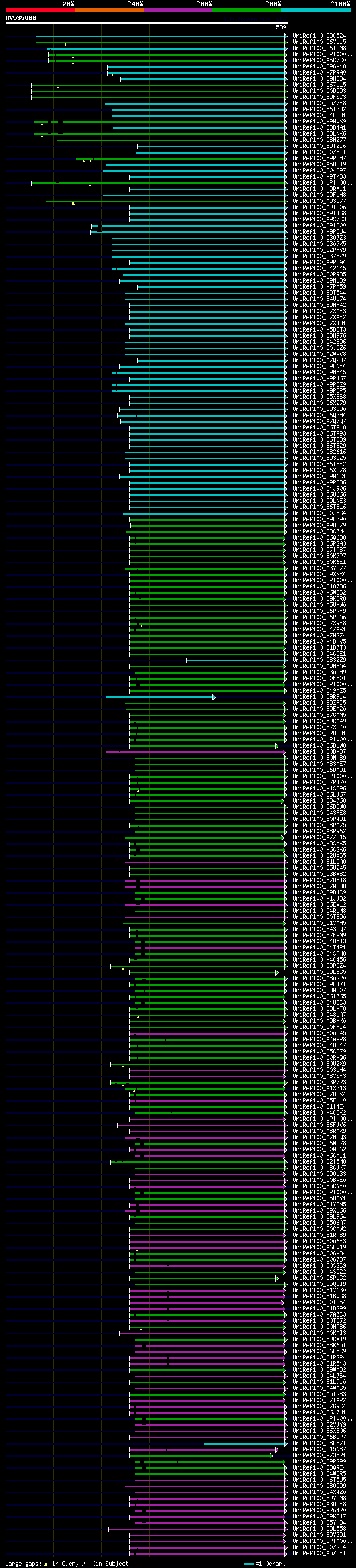The height and width of the screenshot is (1568, 356).
Task: Select label UniRef100_A9NWX9
Action: (x=319, y=122)
